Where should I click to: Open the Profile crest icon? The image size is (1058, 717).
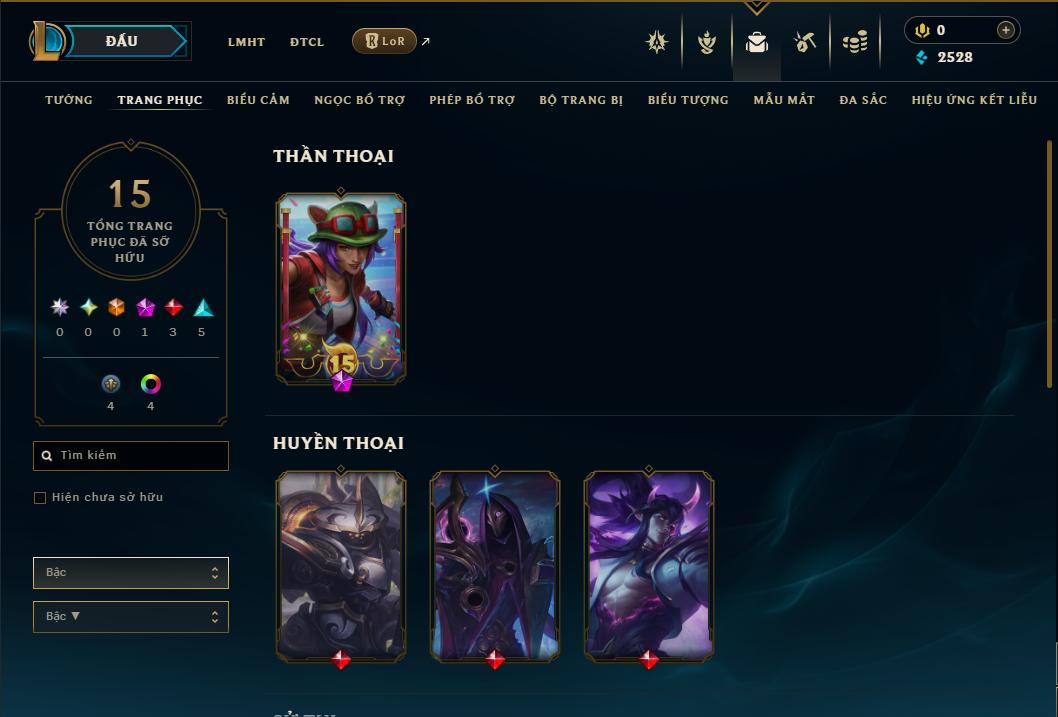tap(657, 42)
